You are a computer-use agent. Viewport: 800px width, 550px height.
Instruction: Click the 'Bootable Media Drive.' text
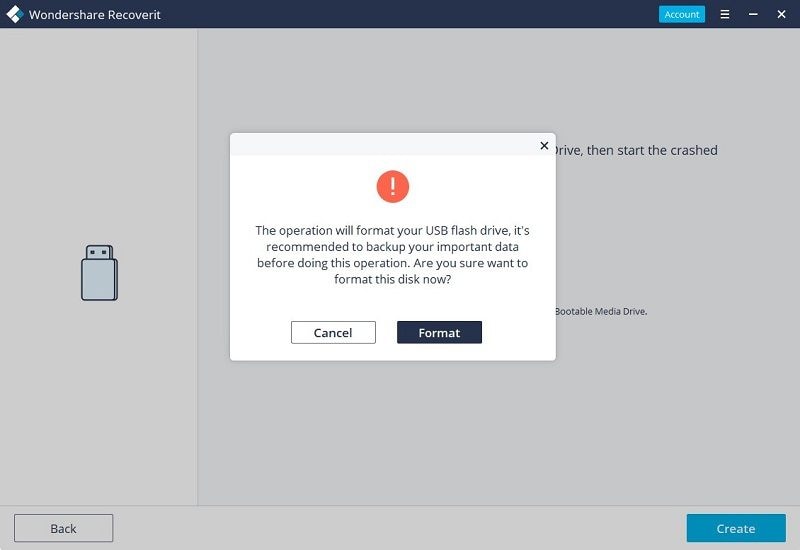[601, 311]
